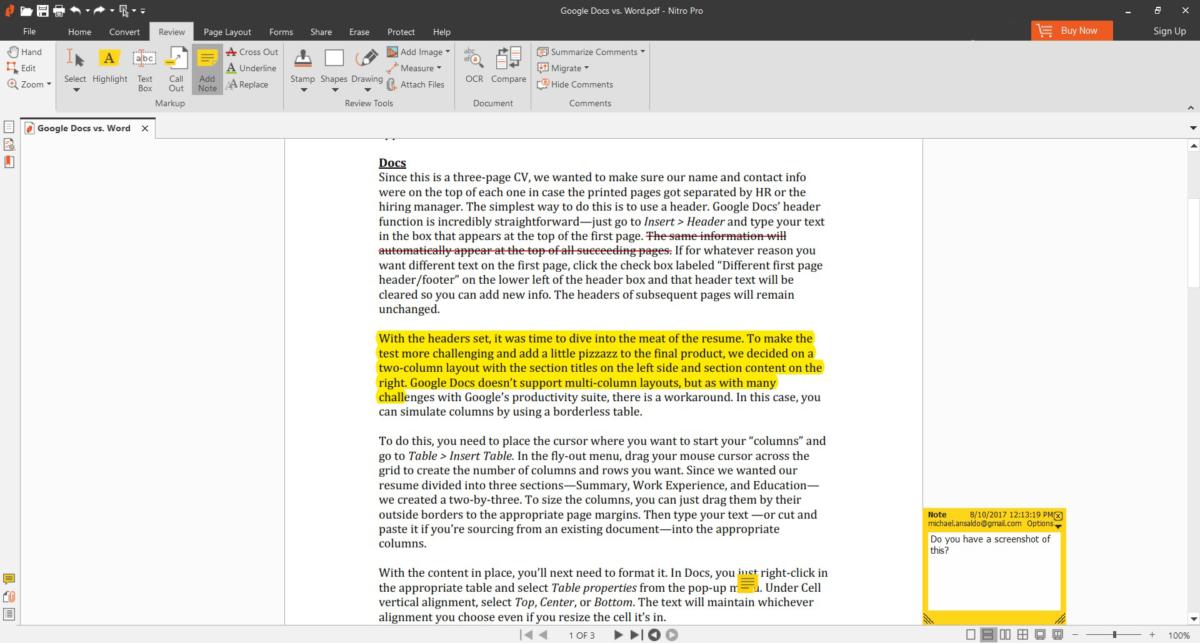Click Attach Files
The height and width of the screenshot is (643, 1200).
coord(415,84)
